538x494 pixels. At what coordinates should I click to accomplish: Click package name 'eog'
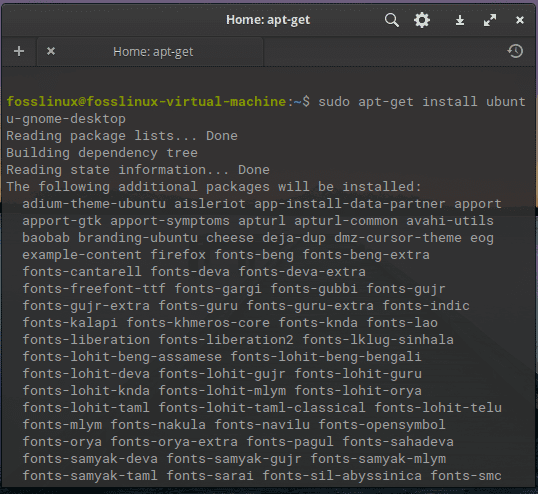click(x=482, y=239)
